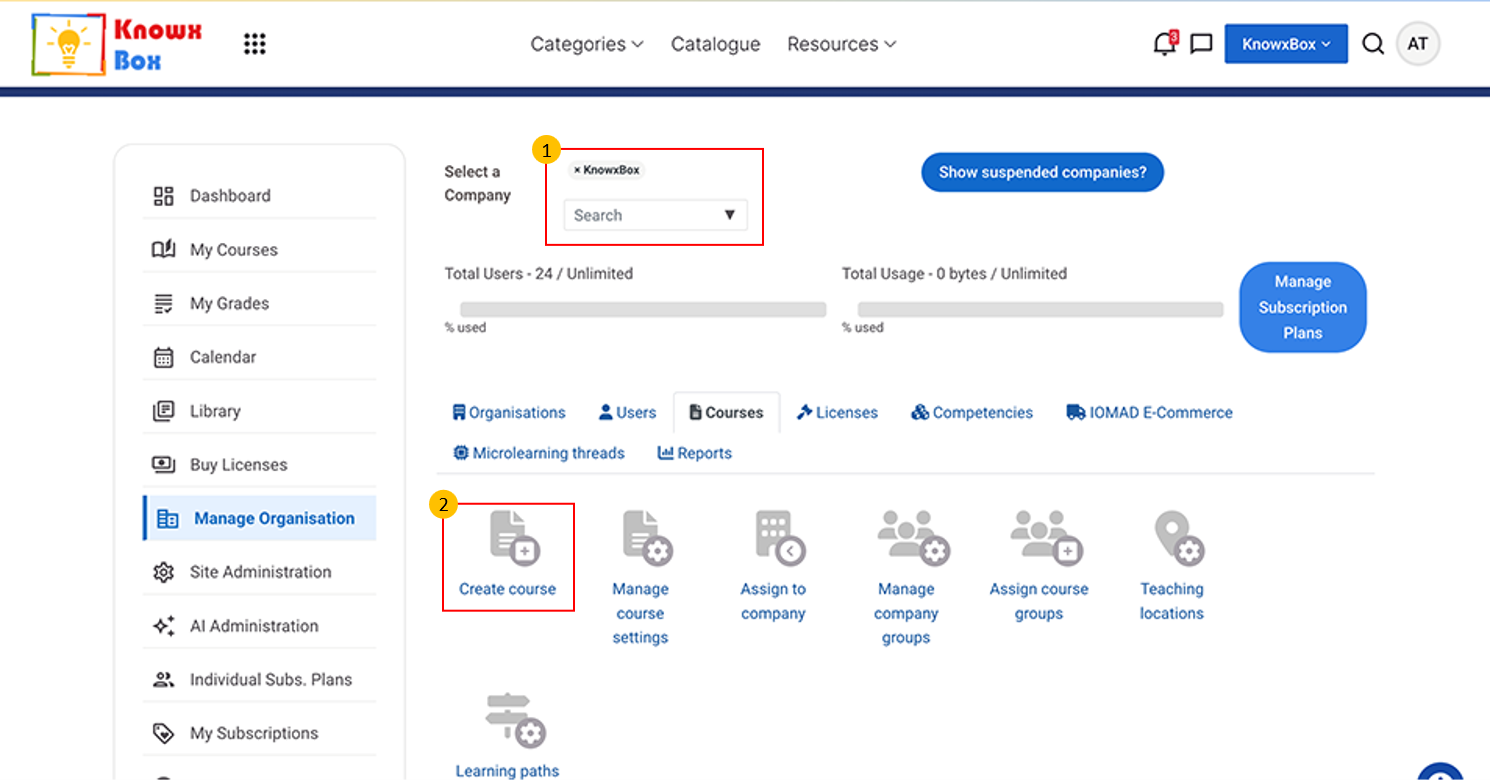
Task: Click the Library sidebar icon
Action: pos(163,411)
